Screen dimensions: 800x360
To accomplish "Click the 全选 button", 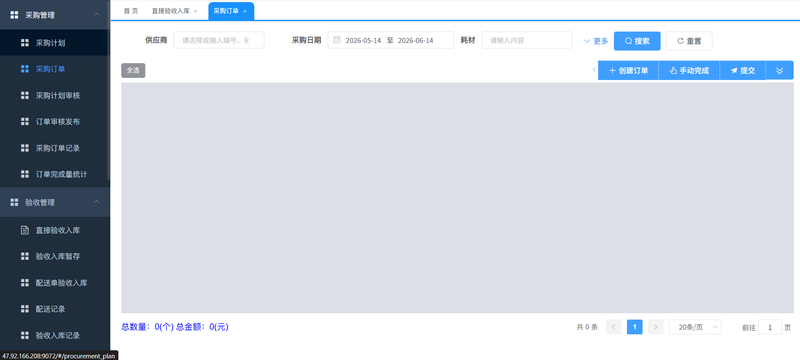I will click(x=133, y=70).
